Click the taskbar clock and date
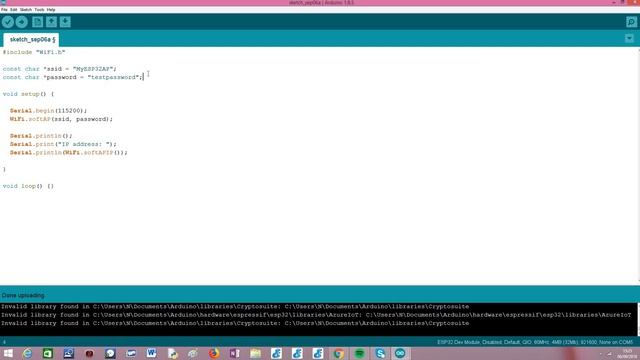The width and height of the screenshot is (640, 360). (628, 353)
